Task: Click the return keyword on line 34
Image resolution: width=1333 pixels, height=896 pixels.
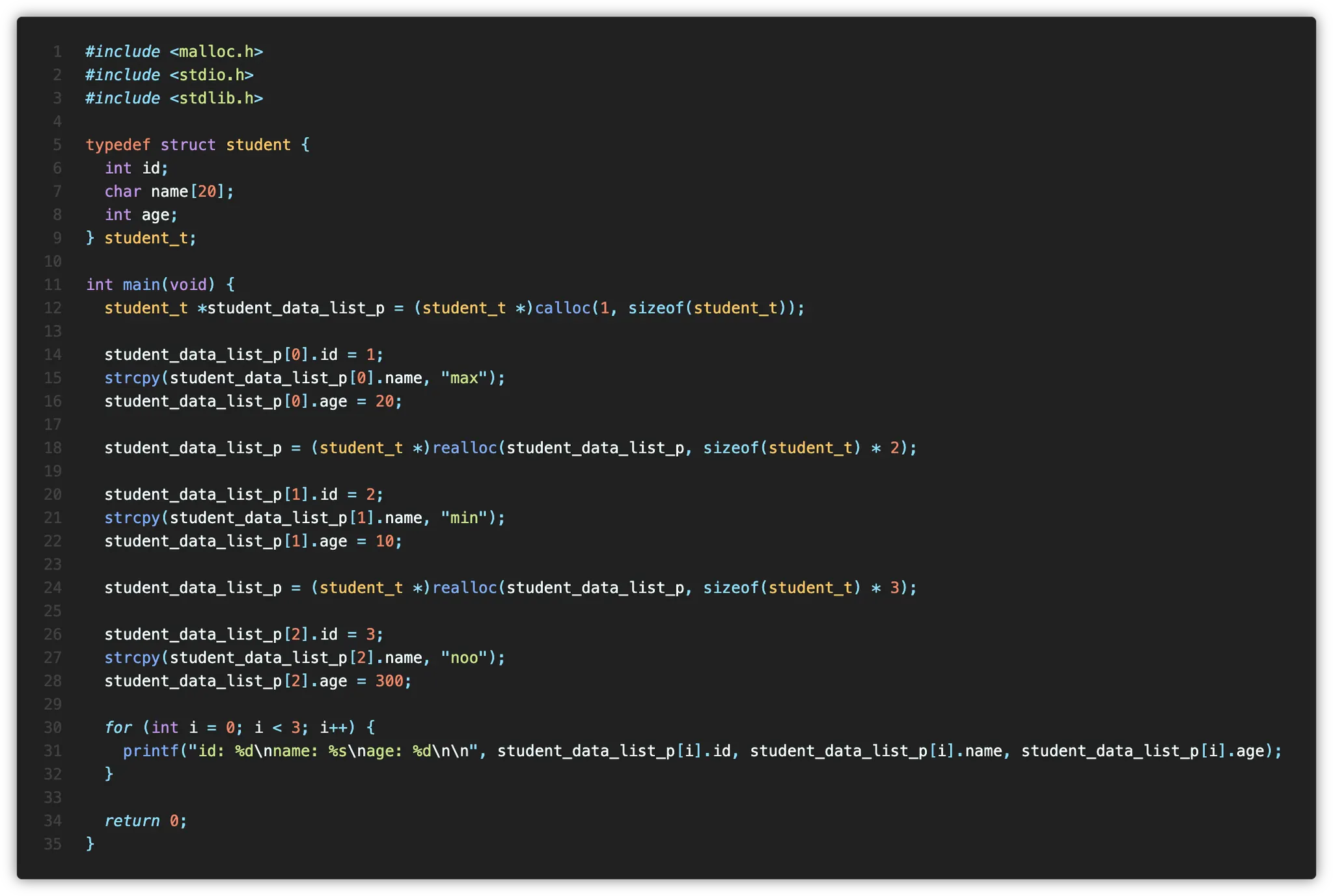Action: click(x=131, y=821)
